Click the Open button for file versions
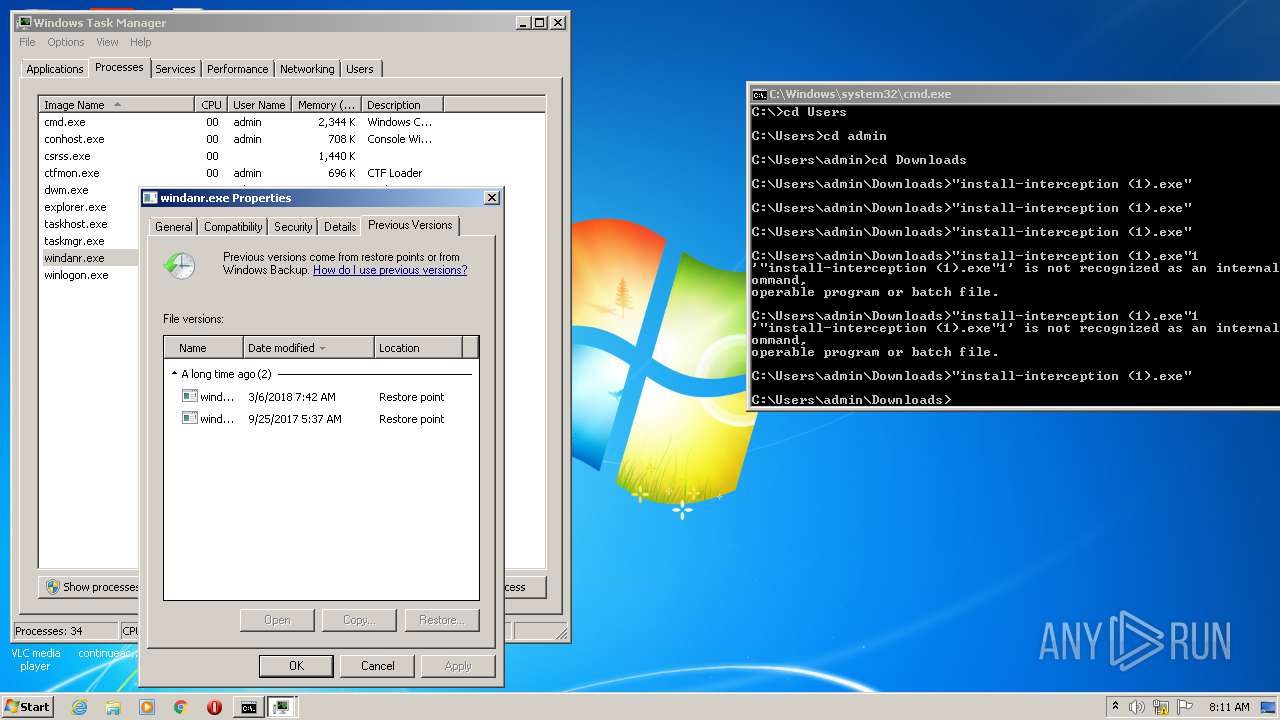 (277, 620)
